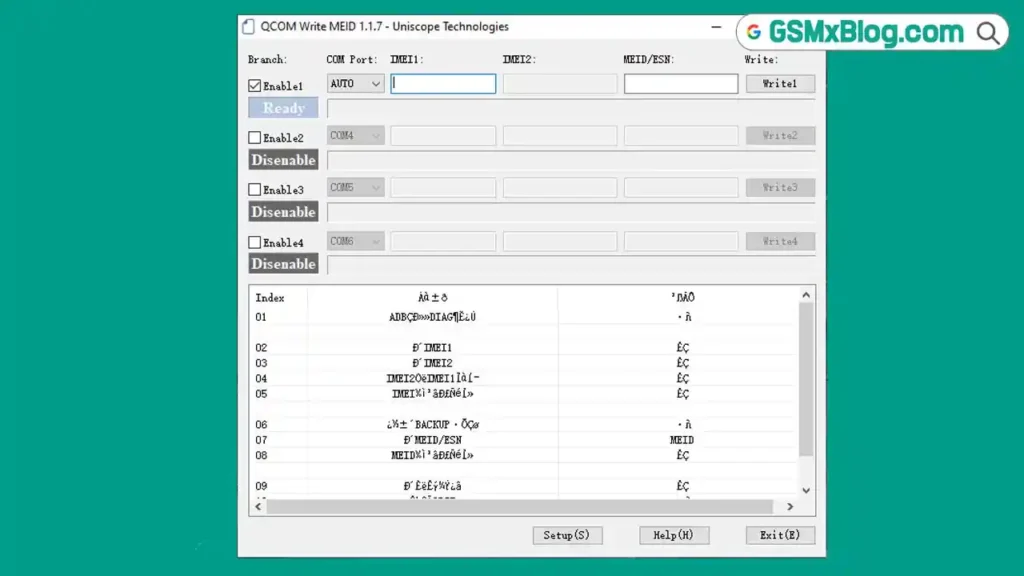
Task: Click the Write2 button
Action: pyautogui.click(x=780, y=135)
